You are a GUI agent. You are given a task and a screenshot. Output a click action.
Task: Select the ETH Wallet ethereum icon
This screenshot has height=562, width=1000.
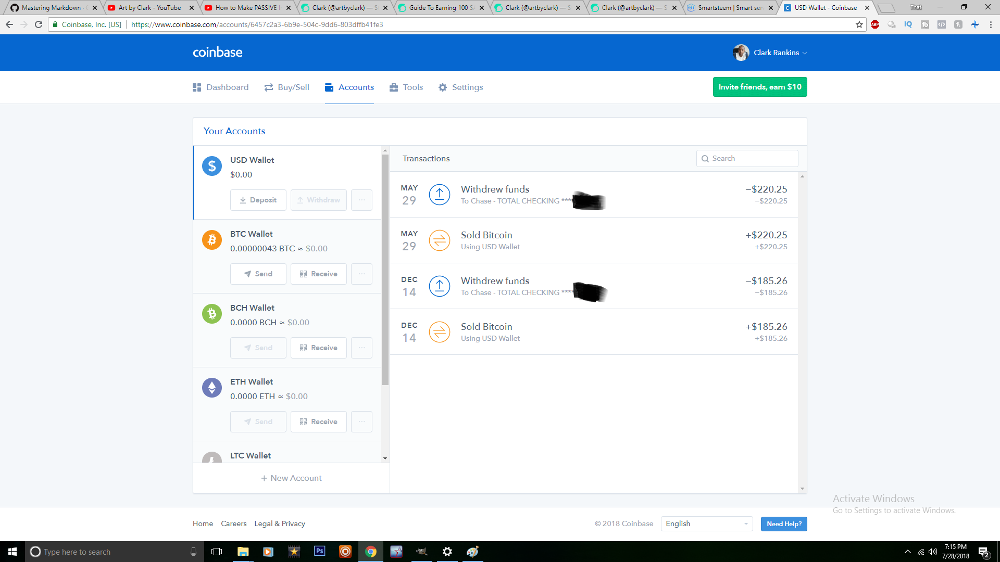point(212,387)
